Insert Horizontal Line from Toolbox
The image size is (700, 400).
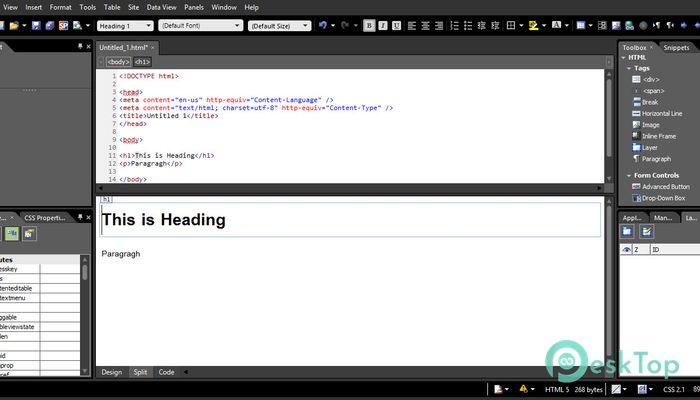(657, 113)
